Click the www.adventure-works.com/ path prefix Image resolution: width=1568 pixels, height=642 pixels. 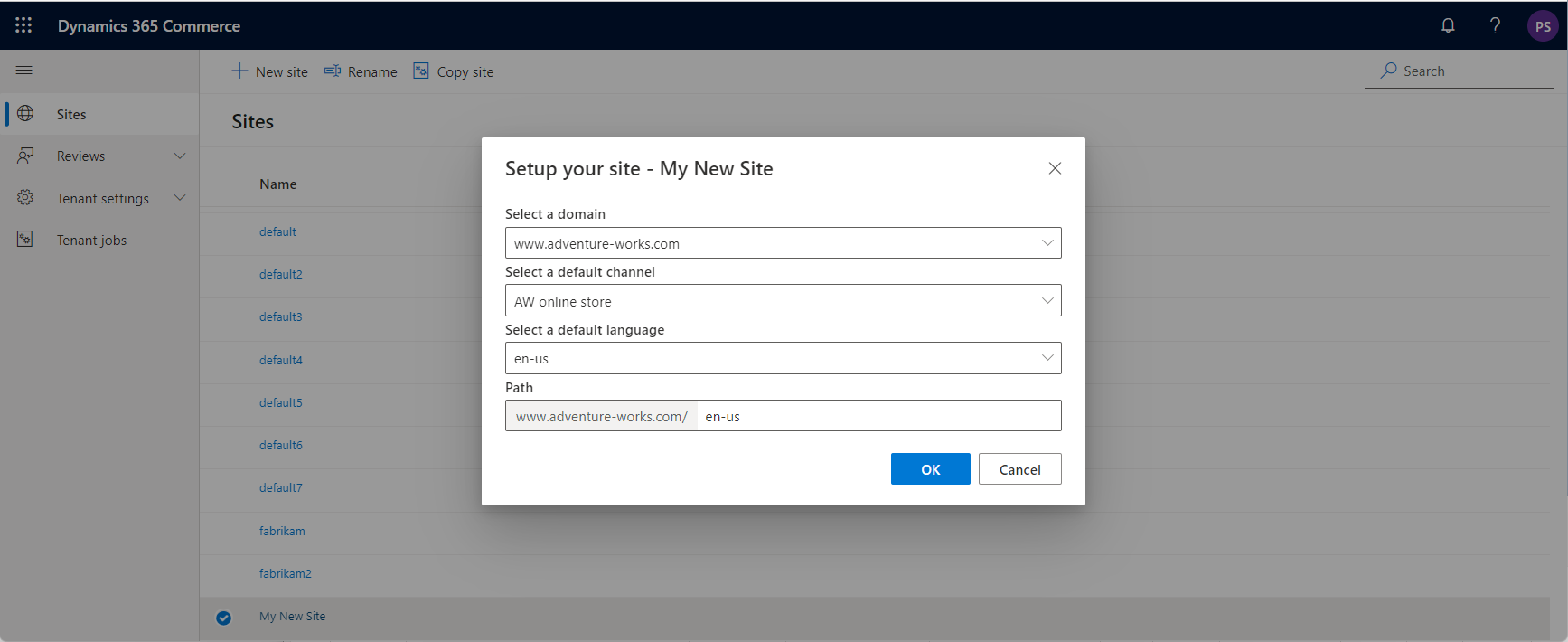602,416
